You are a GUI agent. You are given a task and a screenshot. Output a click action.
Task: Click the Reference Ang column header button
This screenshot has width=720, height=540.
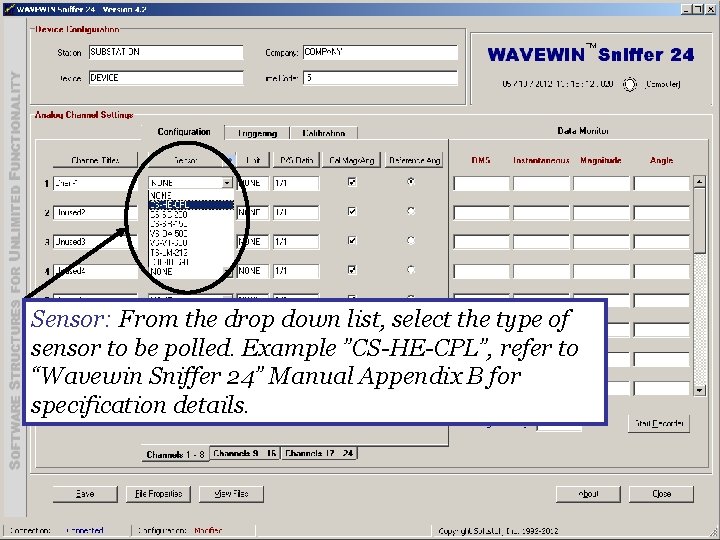pyautogui.click(x=414, y=160)
